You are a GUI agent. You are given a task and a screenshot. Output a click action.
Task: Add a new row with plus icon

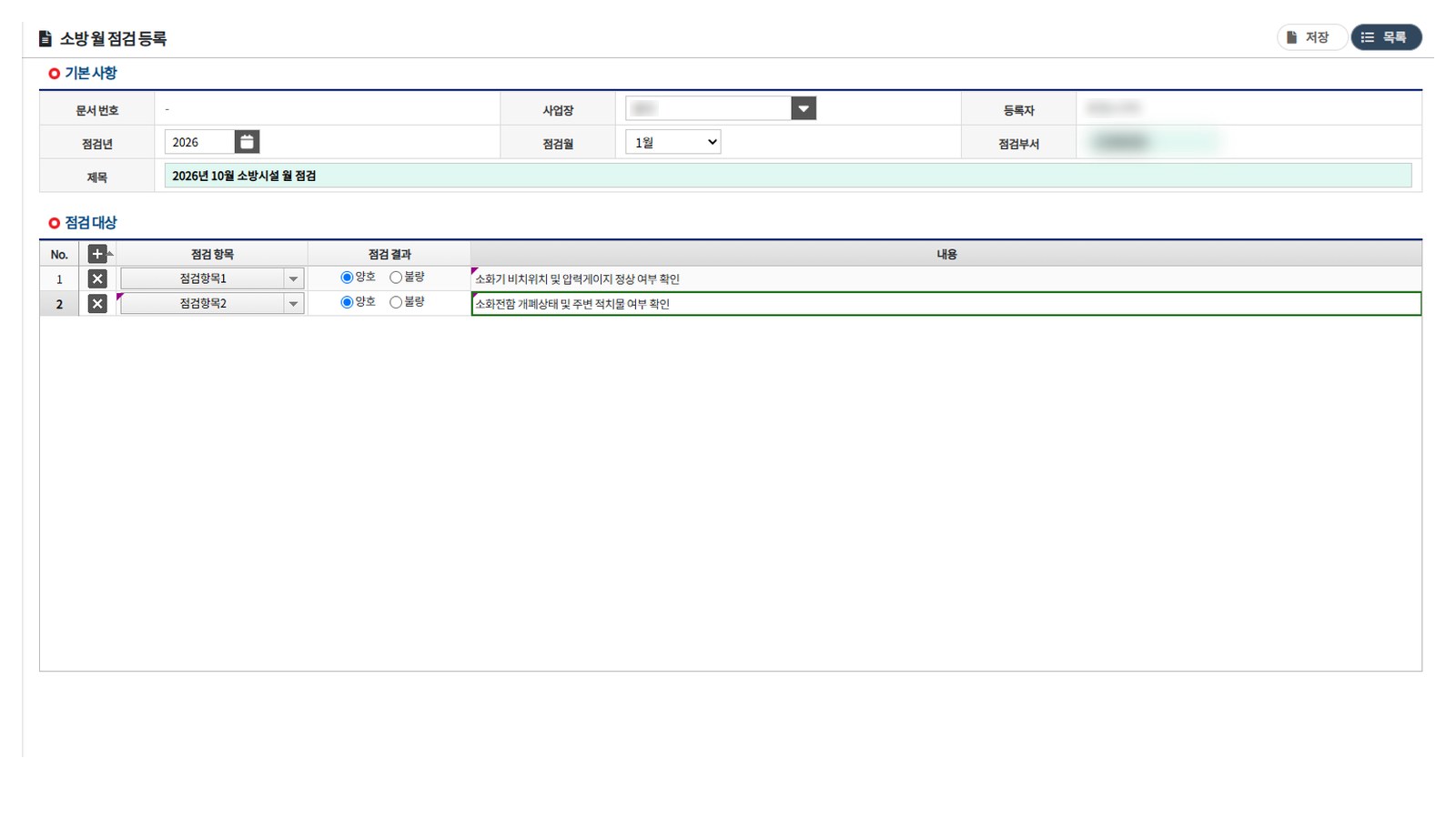coord(97,254)
